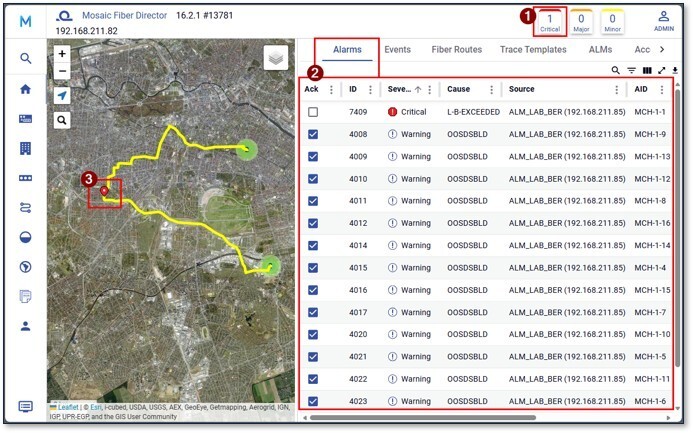Open the ALMs tab
Image resolution: width=693 pixels, height=433 pixels.
(x=600, y=49)
